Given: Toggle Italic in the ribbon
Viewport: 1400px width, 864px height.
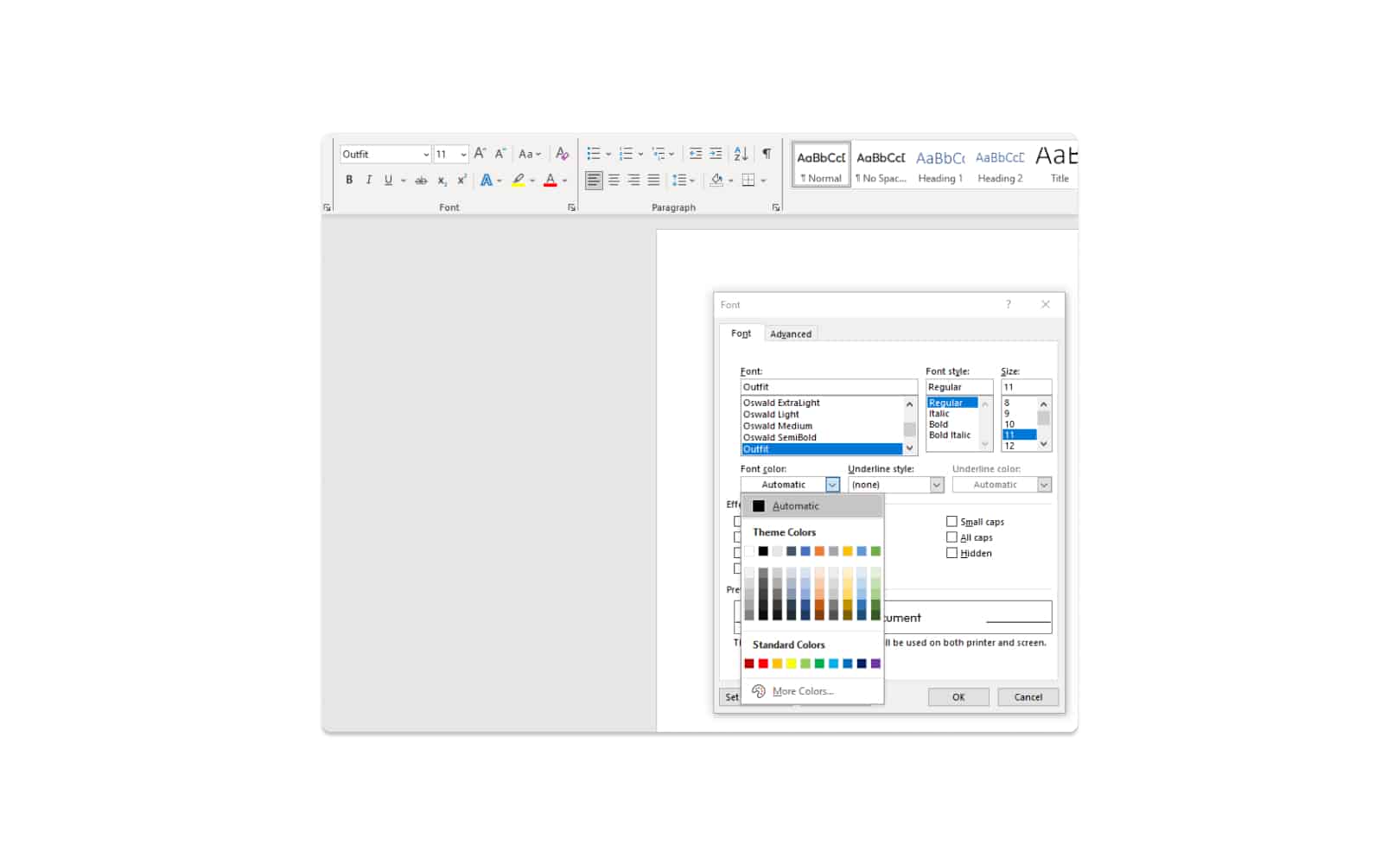Looking at the screenshot, I should tap(369, 180).
